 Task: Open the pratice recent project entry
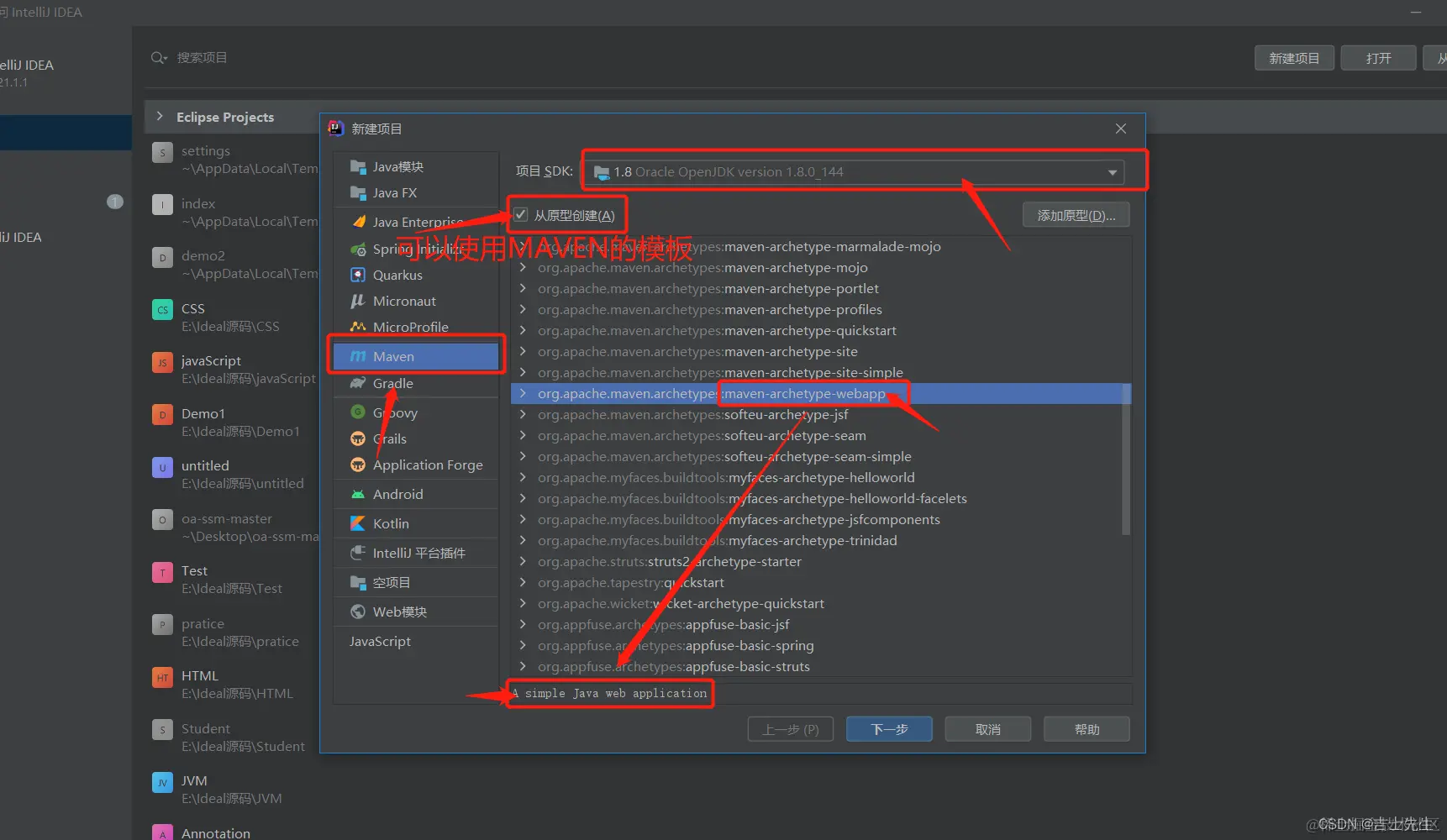(234, 633)
